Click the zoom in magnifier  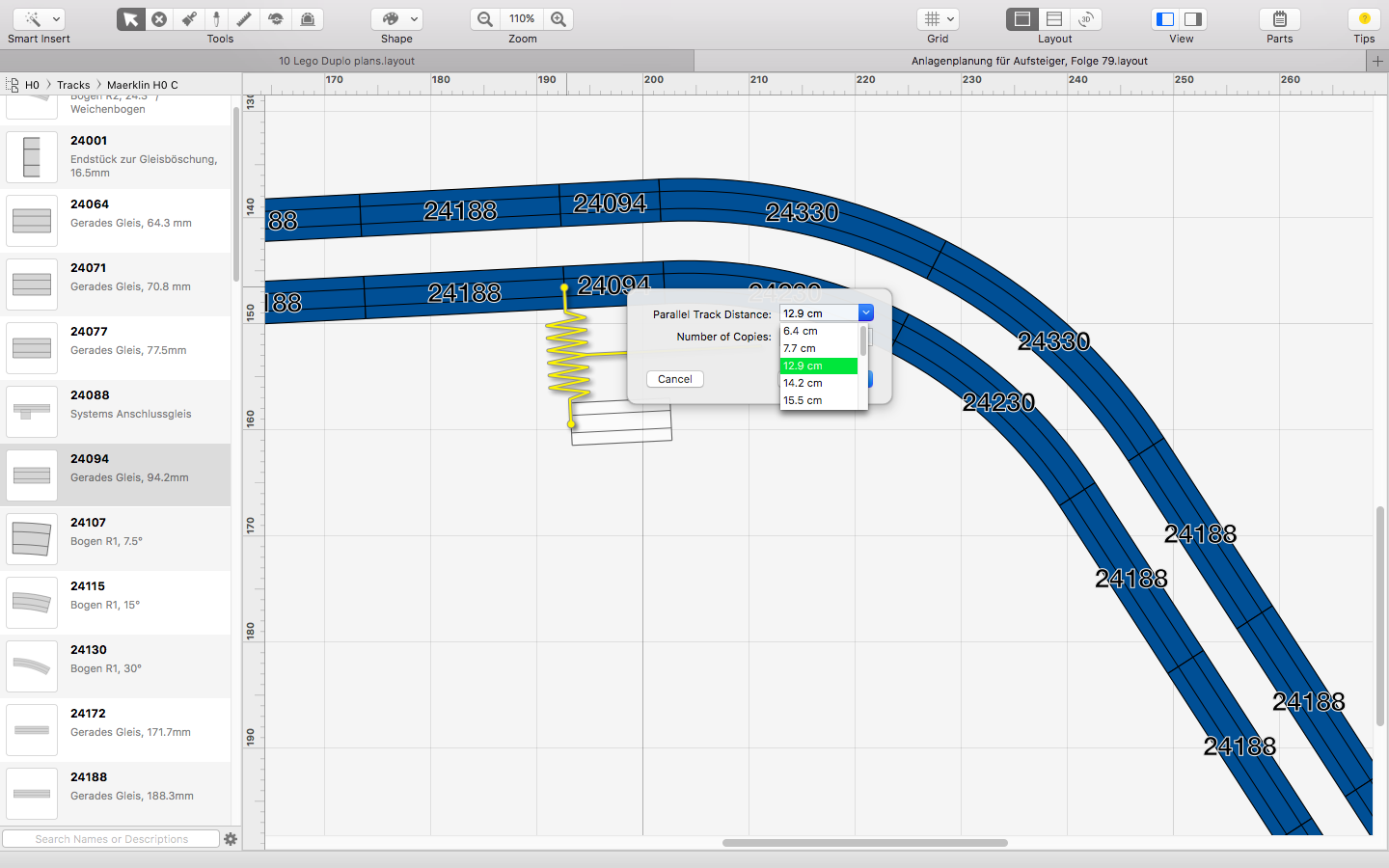pos(558,19)
